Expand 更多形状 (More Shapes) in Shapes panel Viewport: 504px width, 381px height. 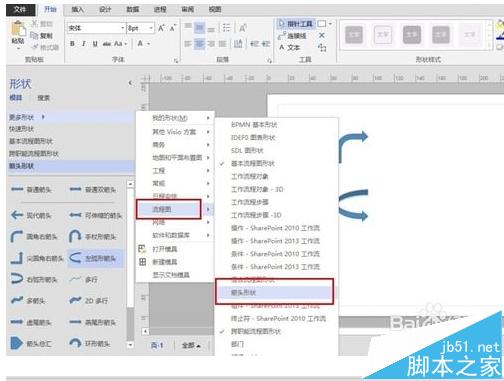click(x=71, y=117)
